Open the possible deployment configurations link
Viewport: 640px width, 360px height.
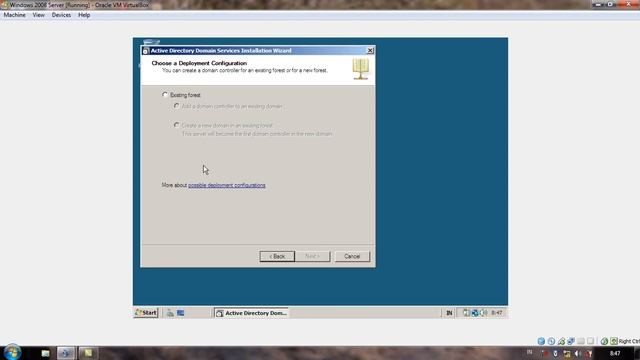227,185
